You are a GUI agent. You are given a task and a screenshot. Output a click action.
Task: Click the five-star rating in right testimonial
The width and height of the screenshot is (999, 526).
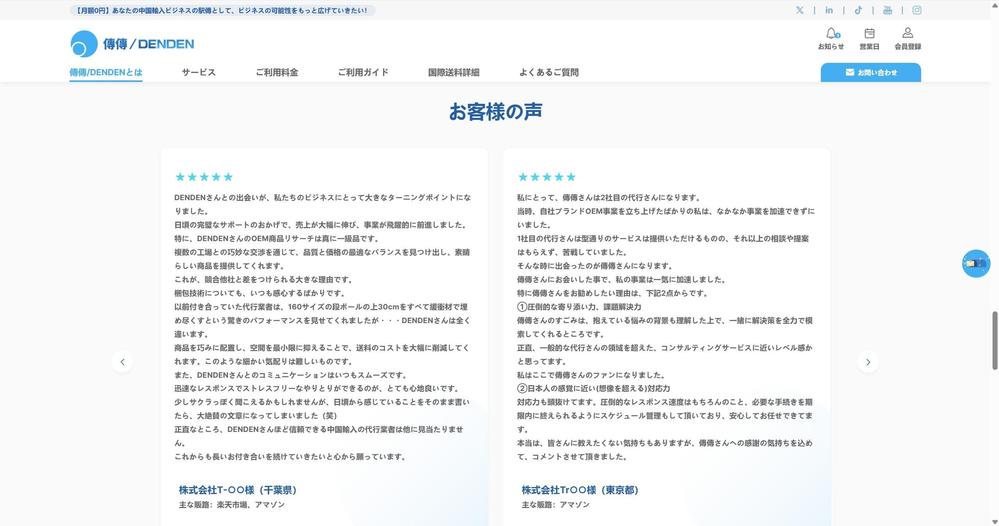point(547,177)
